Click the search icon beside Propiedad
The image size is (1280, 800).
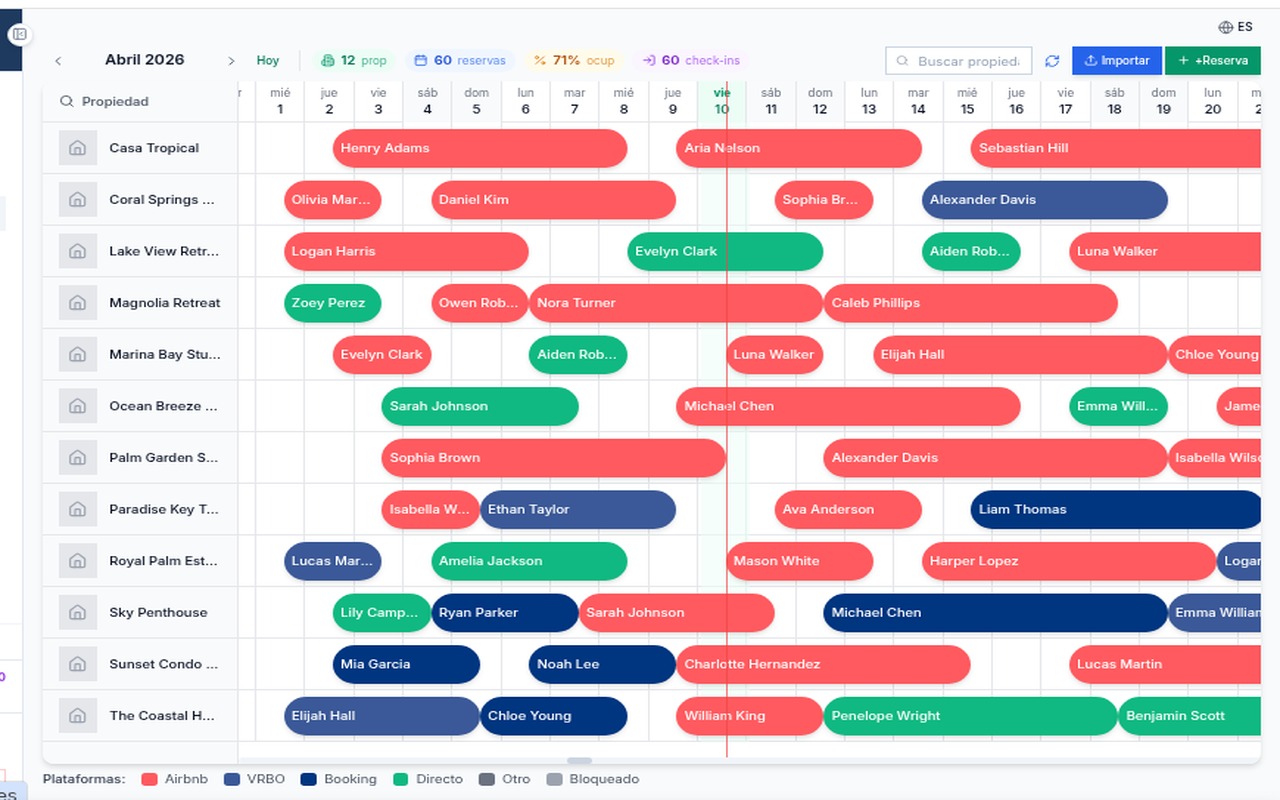(x=67, y=101)
